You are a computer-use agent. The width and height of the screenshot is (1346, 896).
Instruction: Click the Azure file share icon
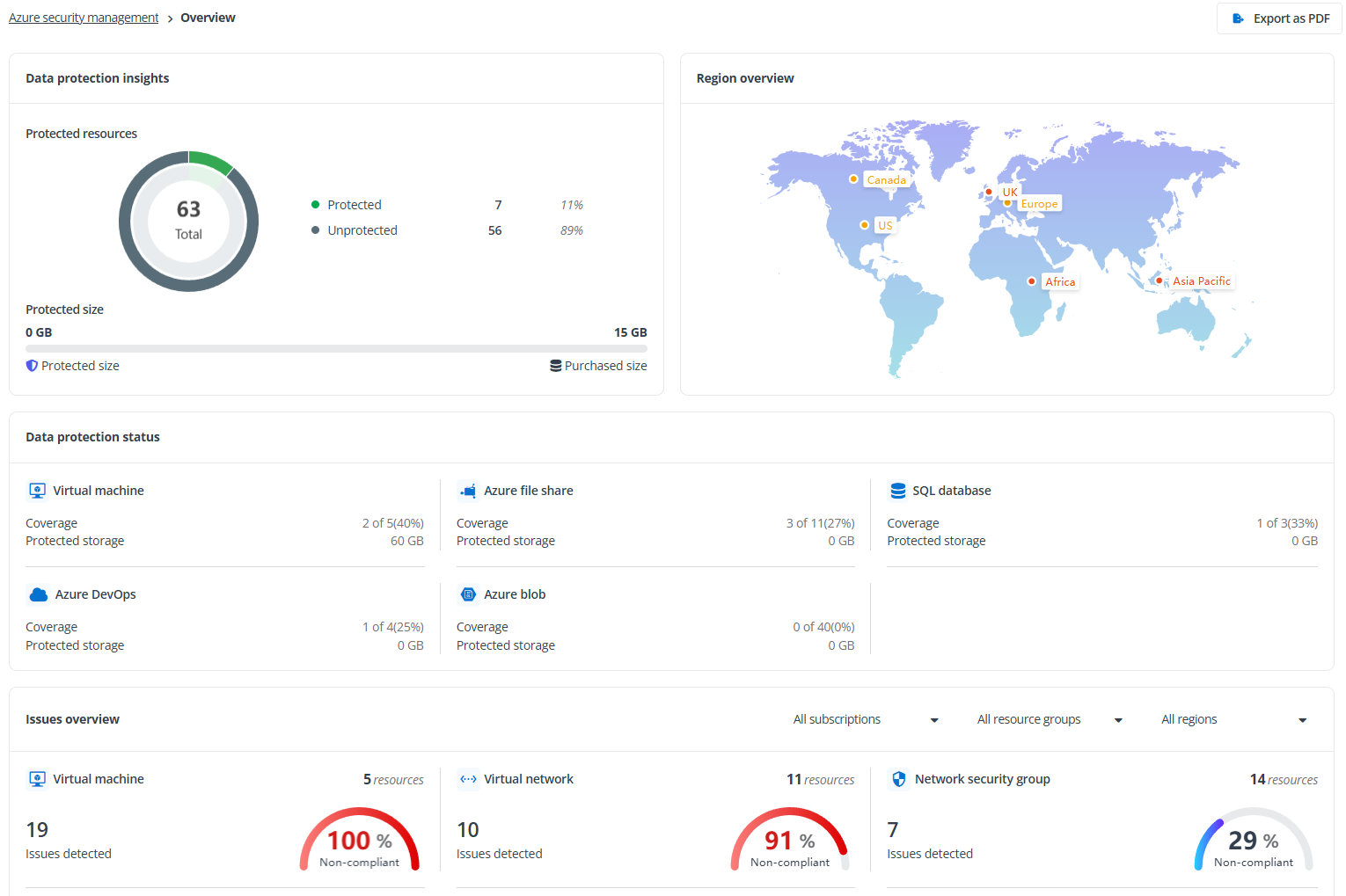tap(468, 490)
